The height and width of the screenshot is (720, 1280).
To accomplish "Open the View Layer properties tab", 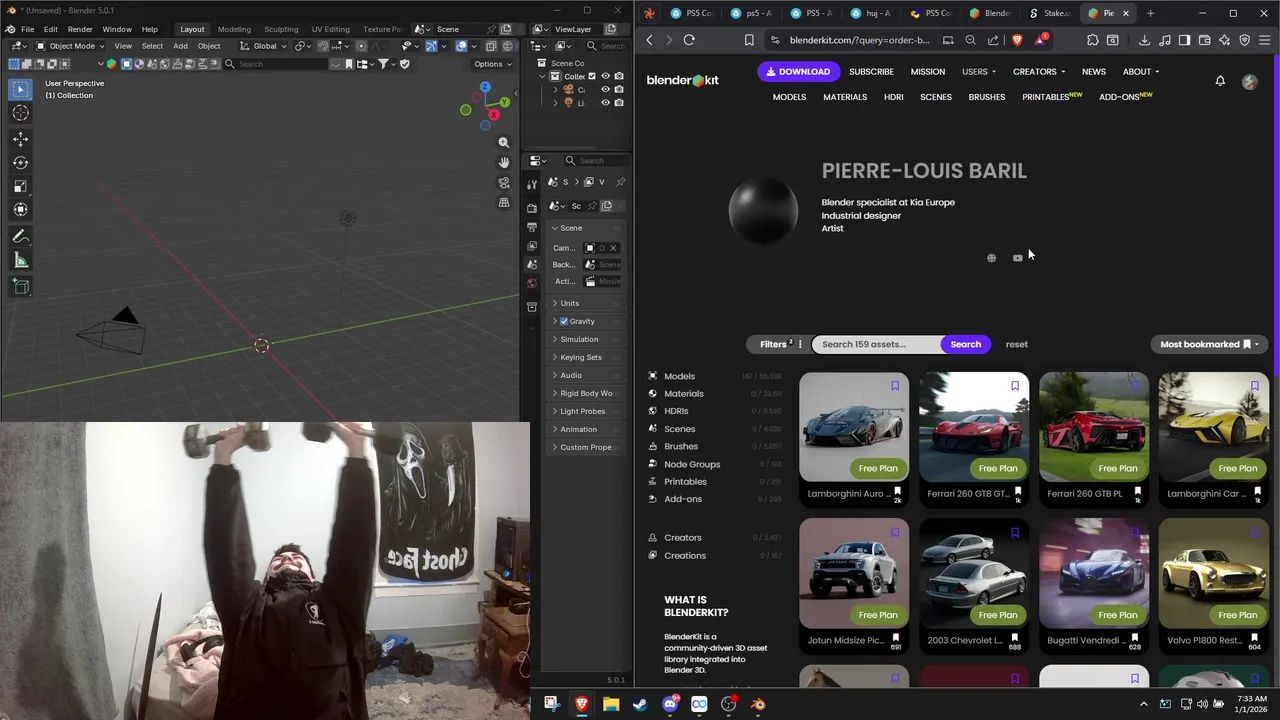I will (532, 246).
